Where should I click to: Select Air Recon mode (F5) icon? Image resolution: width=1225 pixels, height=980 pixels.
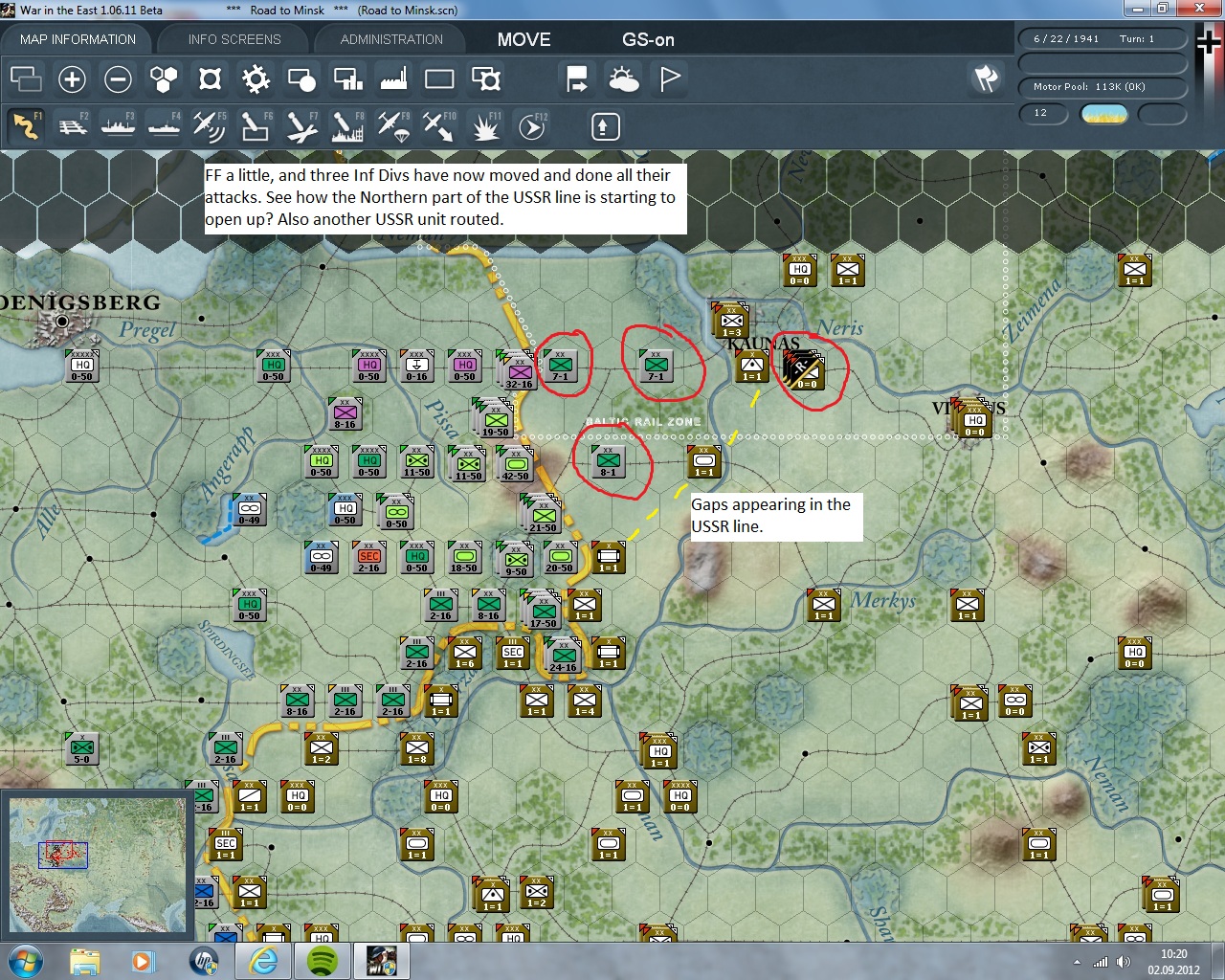(x=210, y=126)
